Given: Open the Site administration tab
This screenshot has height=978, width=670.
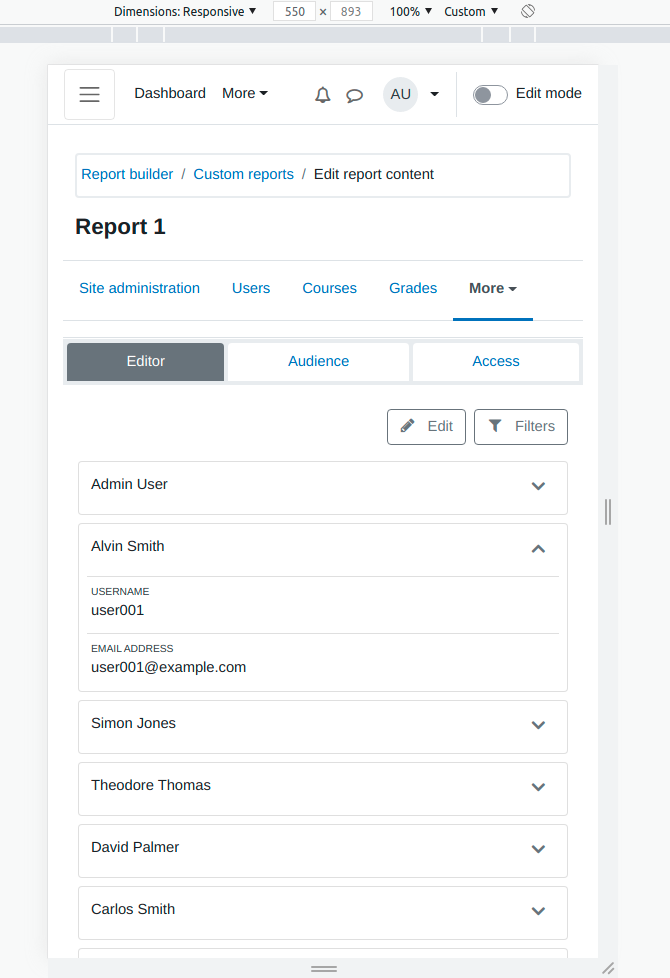Looking at the screenshot, I should [x=139, y=288].
